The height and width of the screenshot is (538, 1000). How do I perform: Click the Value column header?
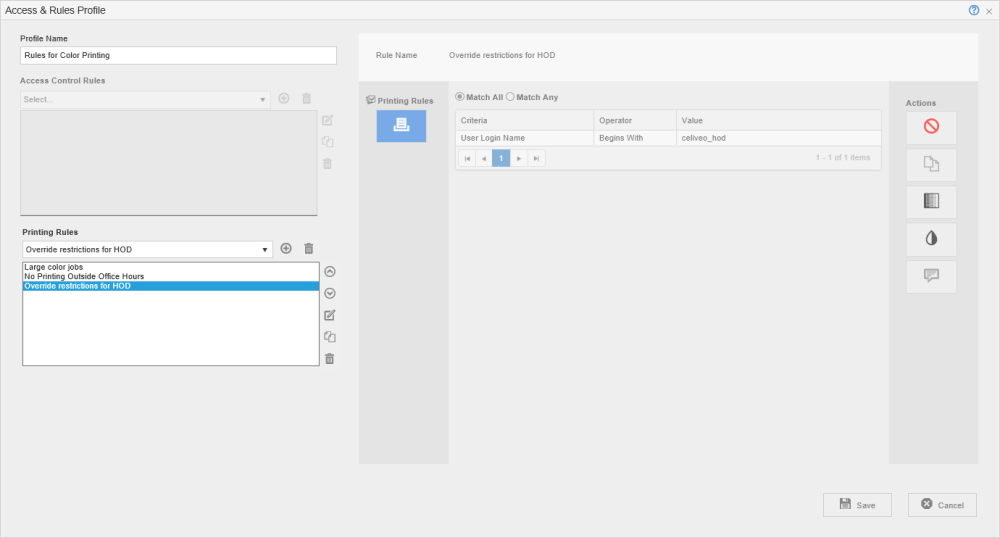pos(779,120)
